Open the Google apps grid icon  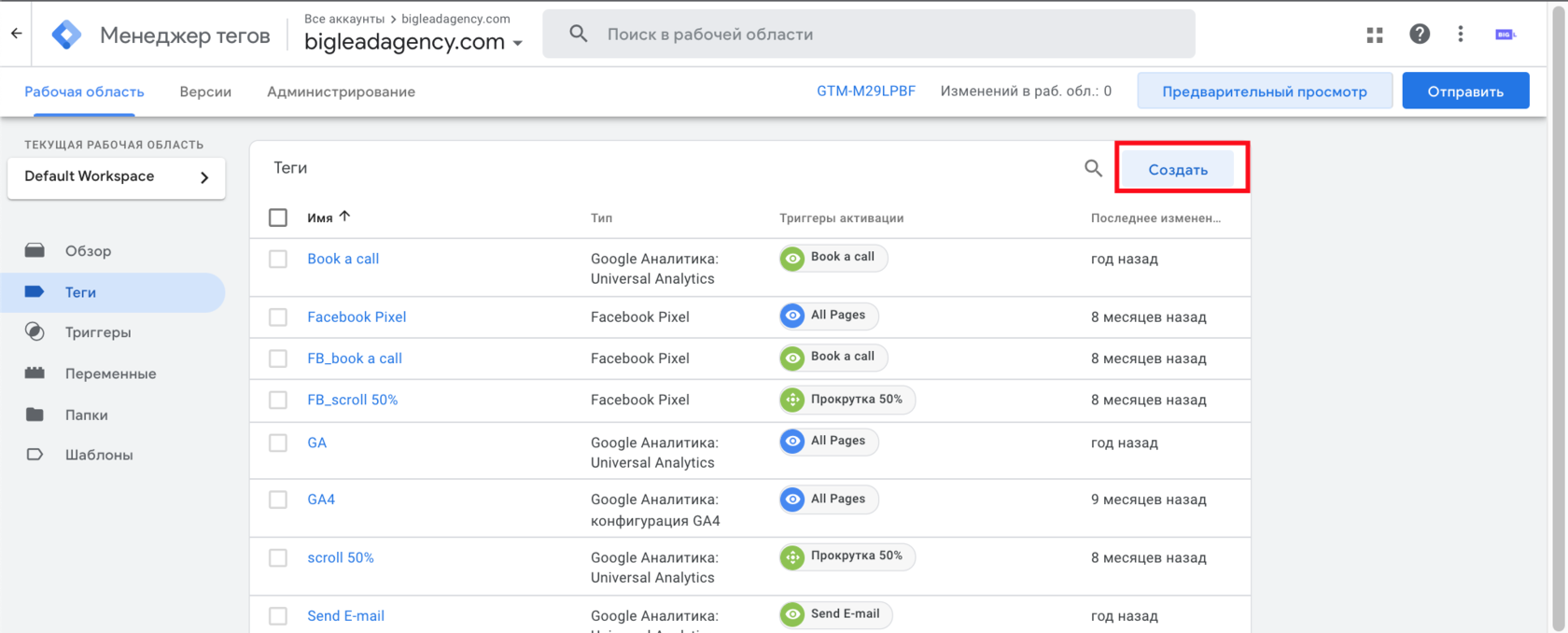(x=1375, y=35)
